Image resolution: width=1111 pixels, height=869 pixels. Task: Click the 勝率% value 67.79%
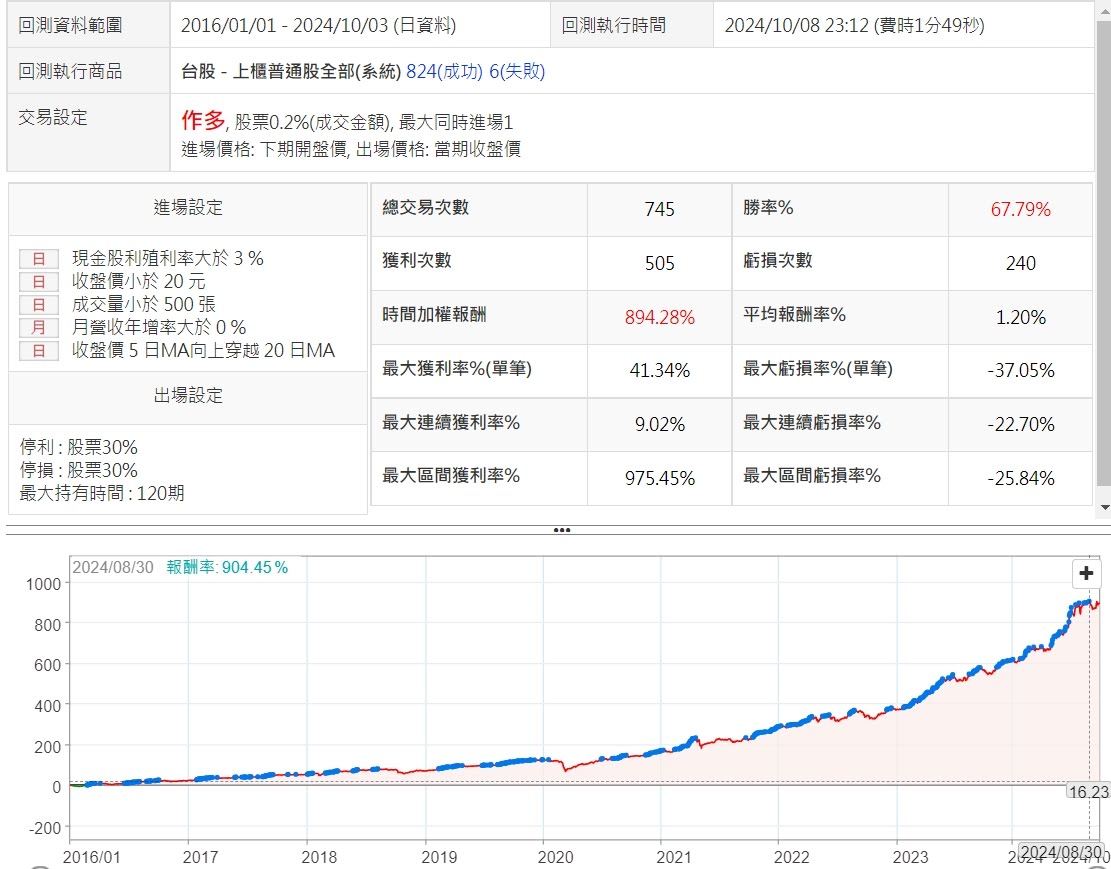coord(1020,210)
